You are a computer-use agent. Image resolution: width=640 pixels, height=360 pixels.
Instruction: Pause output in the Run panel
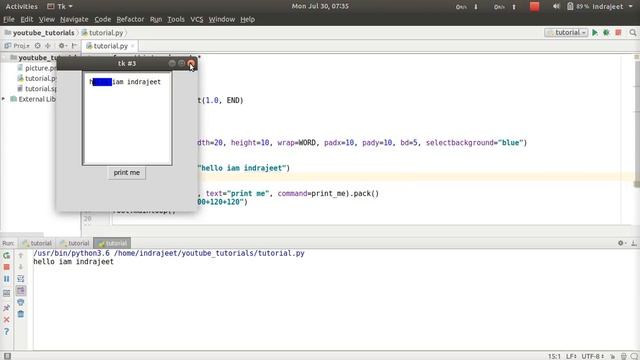click(x=7, y=279)
